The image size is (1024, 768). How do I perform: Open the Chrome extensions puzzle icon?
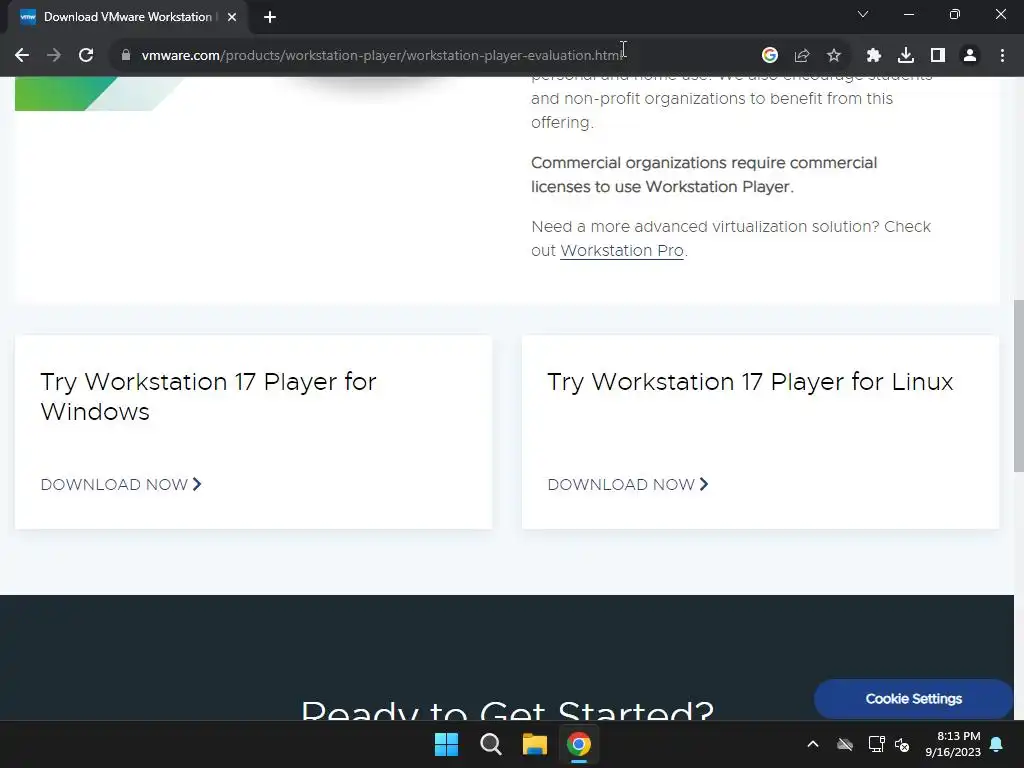point(874,56)
